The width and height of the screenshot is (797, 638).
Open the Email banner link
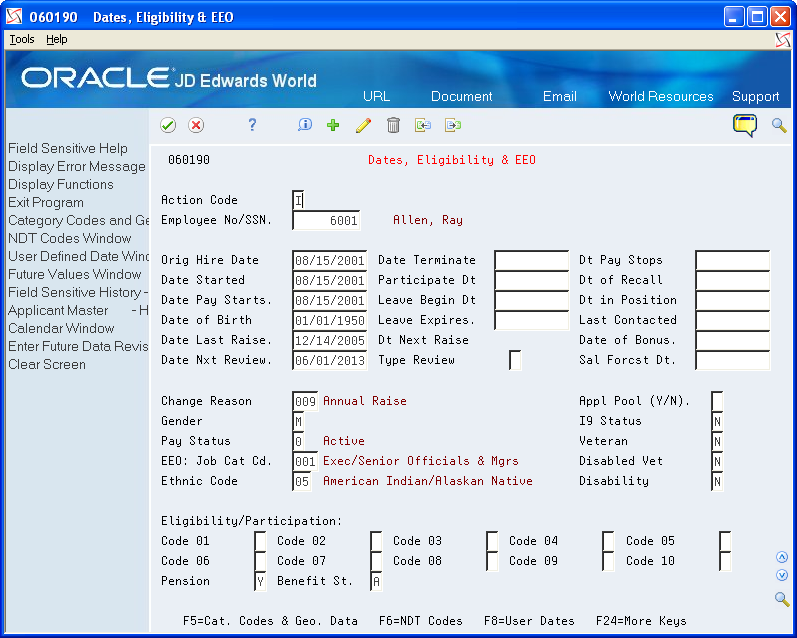point(560,96)
